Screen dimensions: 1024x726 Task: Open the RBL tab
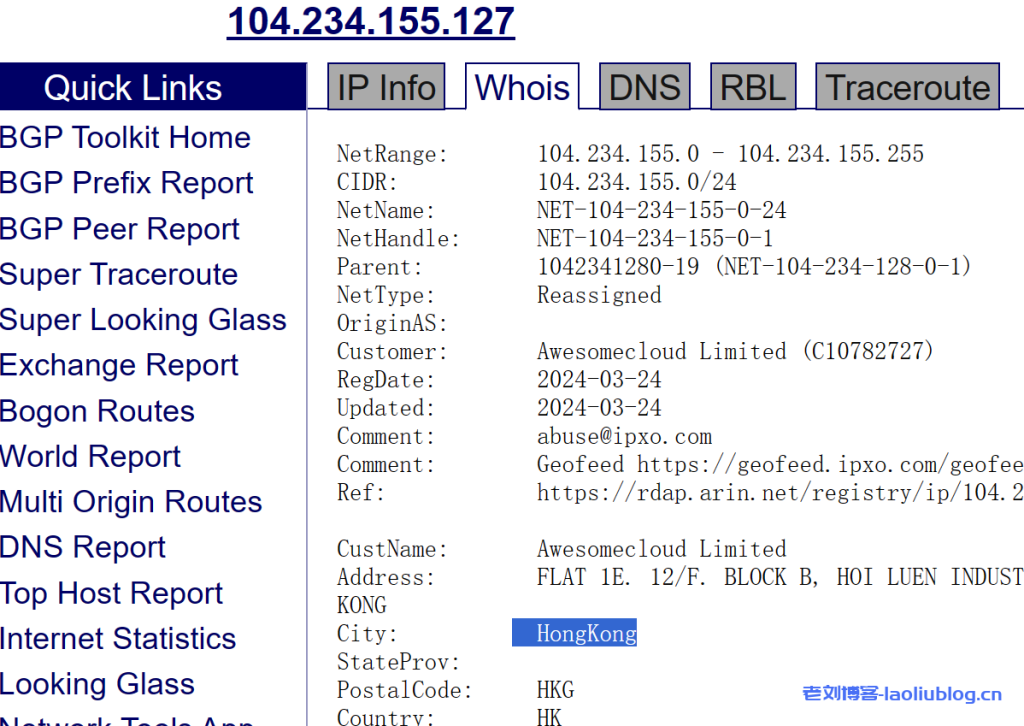pos(753,88)
